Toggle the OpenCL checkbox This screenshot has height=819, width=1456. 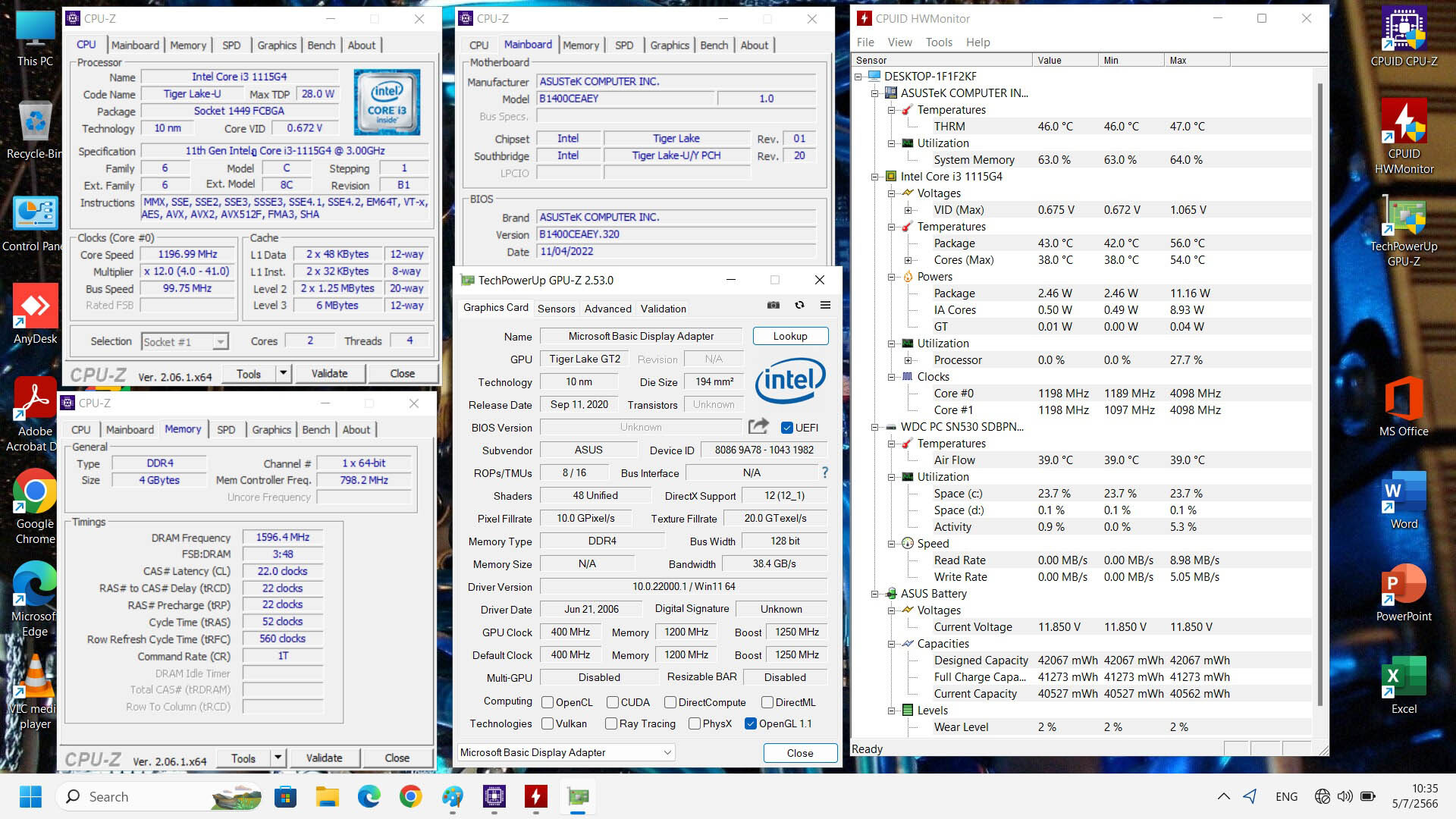click(548, 702)
